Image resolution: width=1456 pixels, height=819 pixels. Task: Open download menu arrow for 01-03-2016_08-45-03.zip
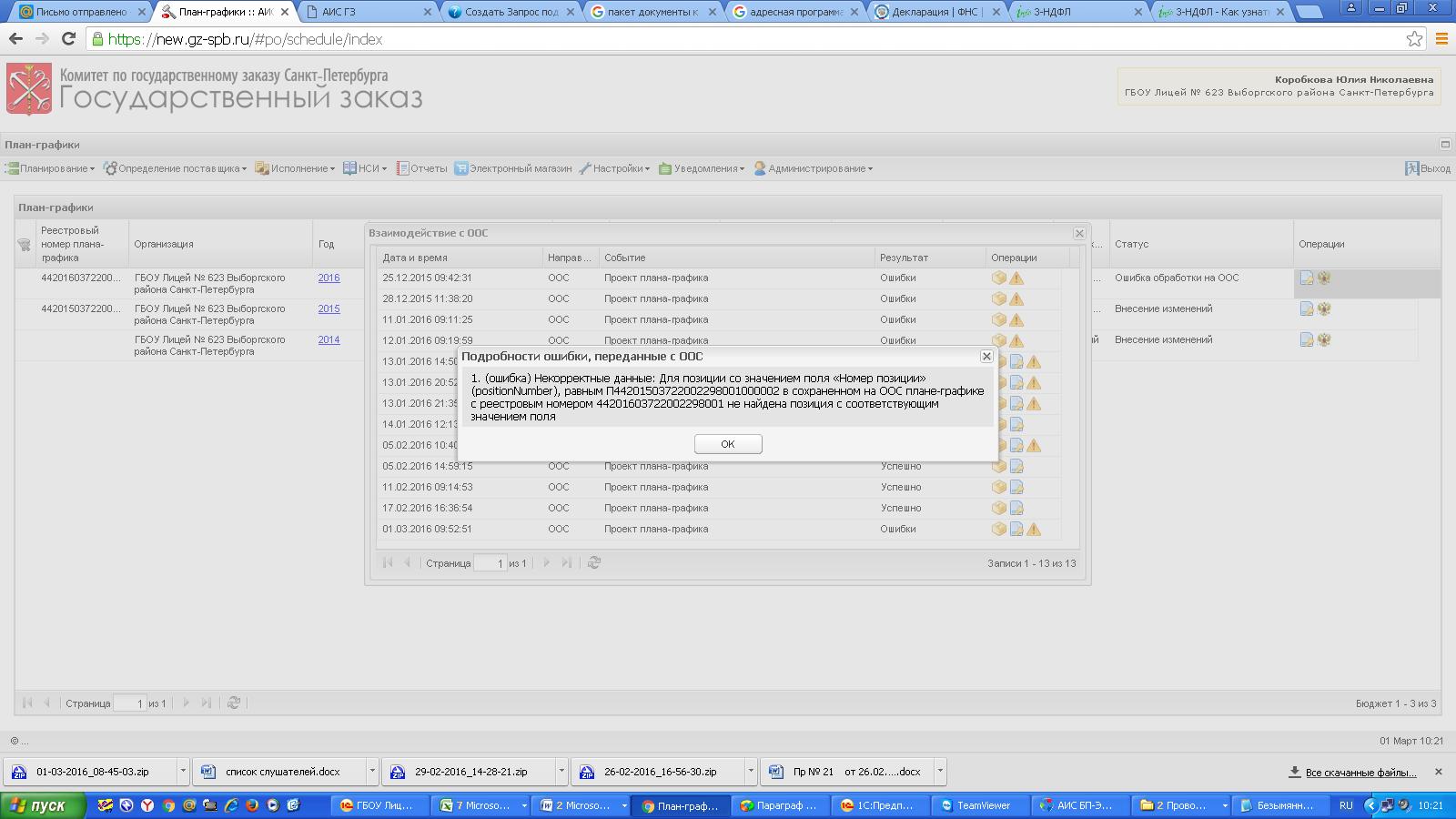pos(183,772)
